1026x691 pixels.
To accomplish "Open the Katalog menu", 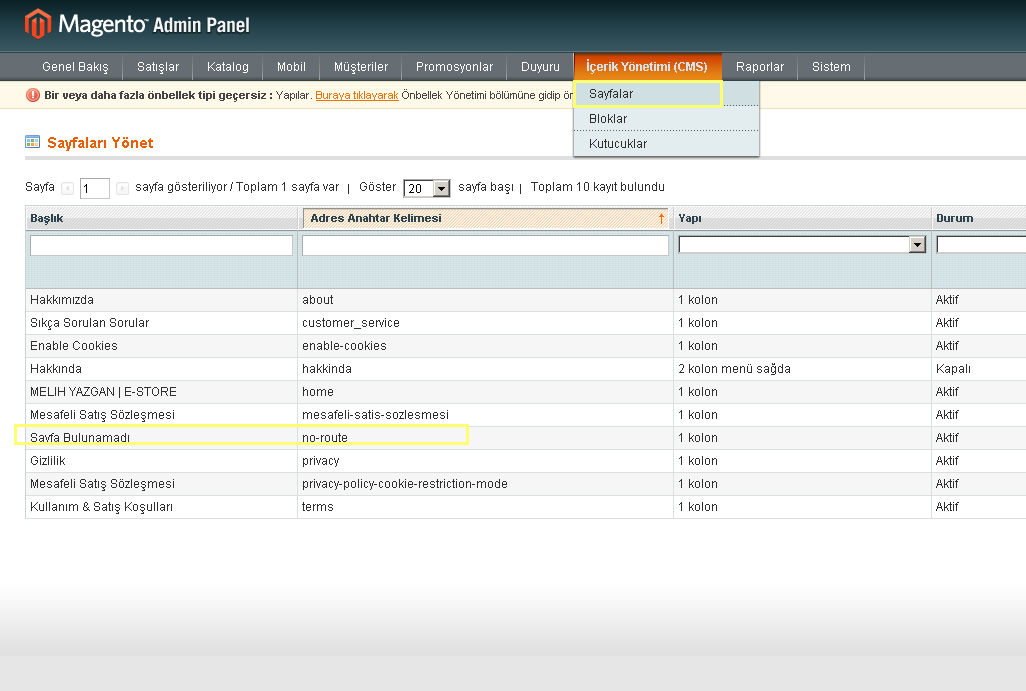I will [x=228, y=67].
